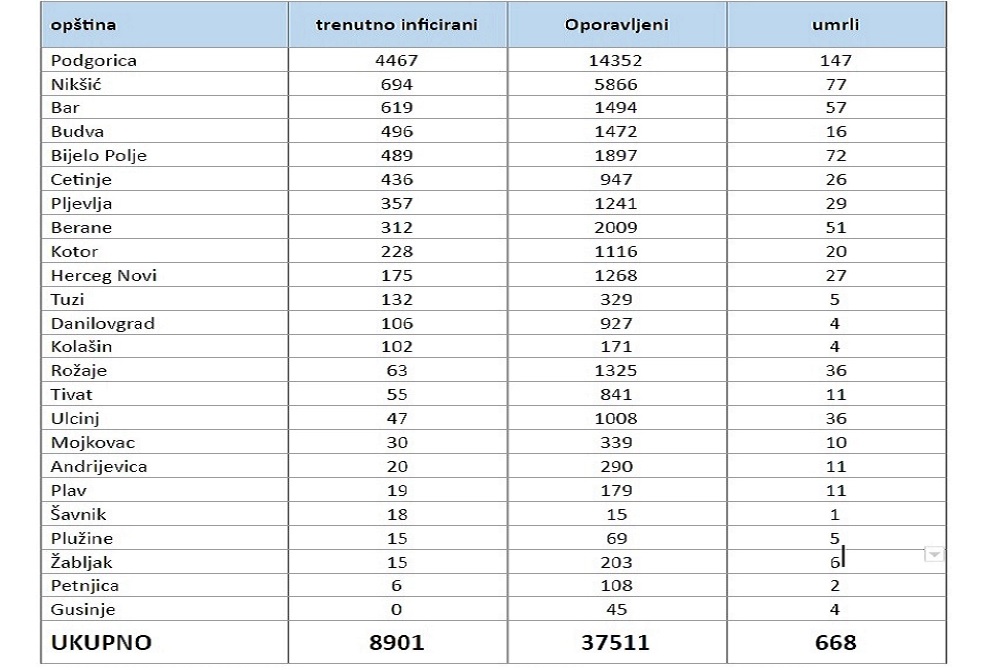Click the Tuzi row label

67,300
